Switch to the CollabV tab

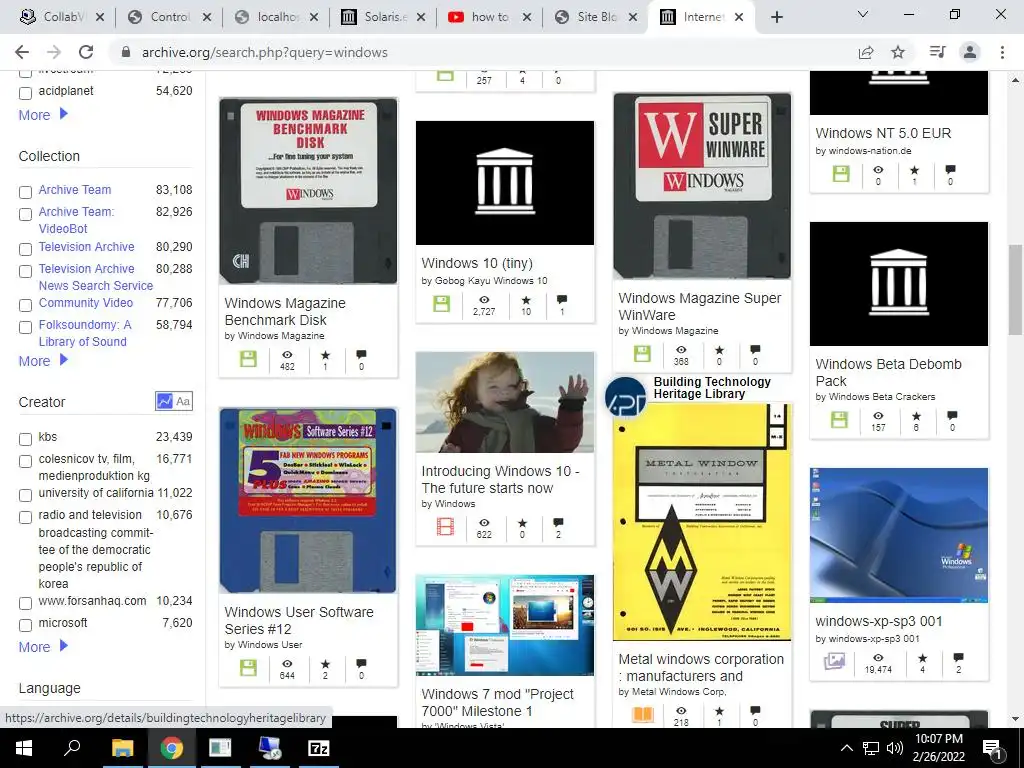coord(62,17)
